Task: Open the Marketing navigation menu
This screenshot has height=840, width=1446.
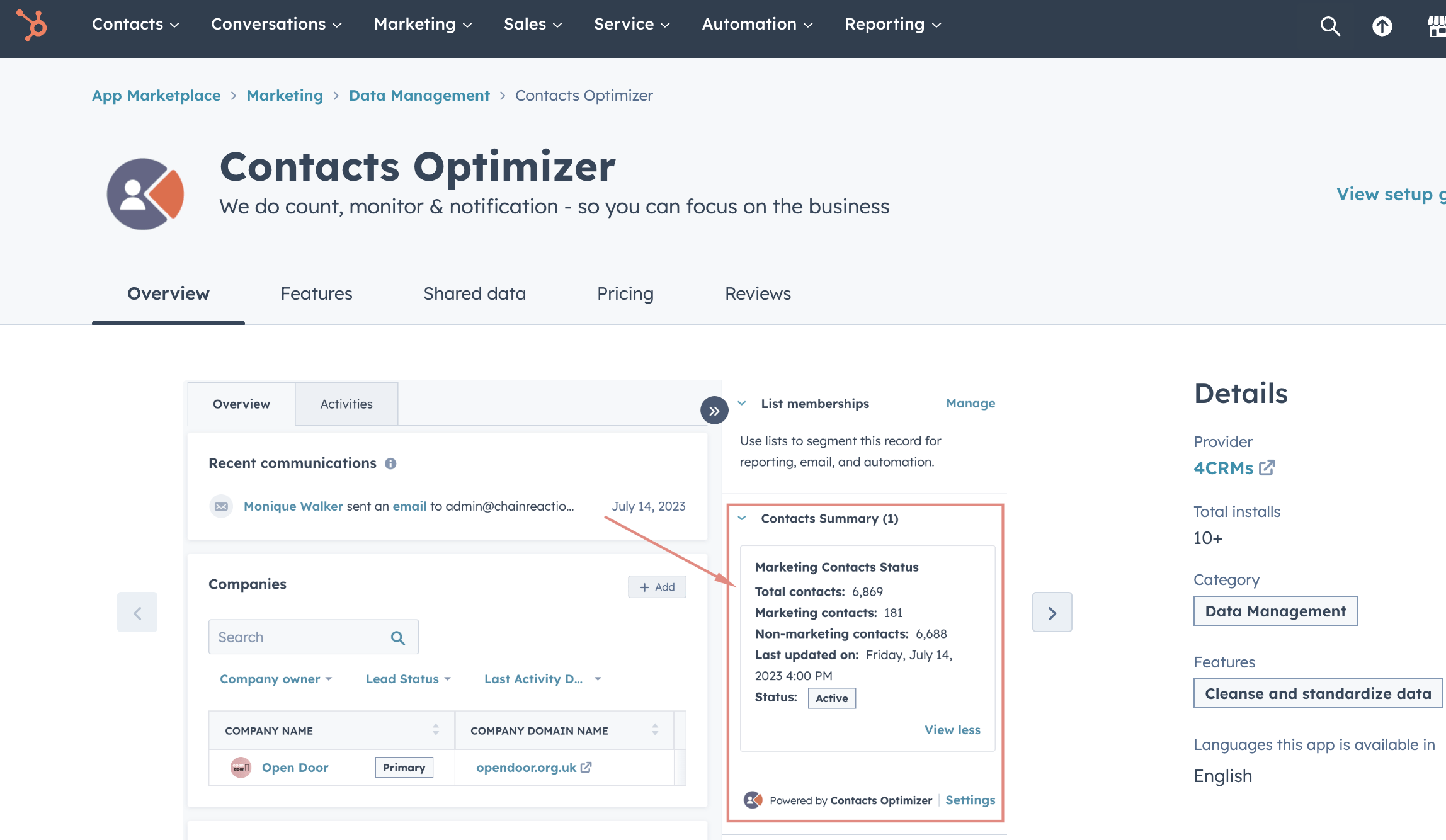Action: pyautogui.click(x=423, y=24)
